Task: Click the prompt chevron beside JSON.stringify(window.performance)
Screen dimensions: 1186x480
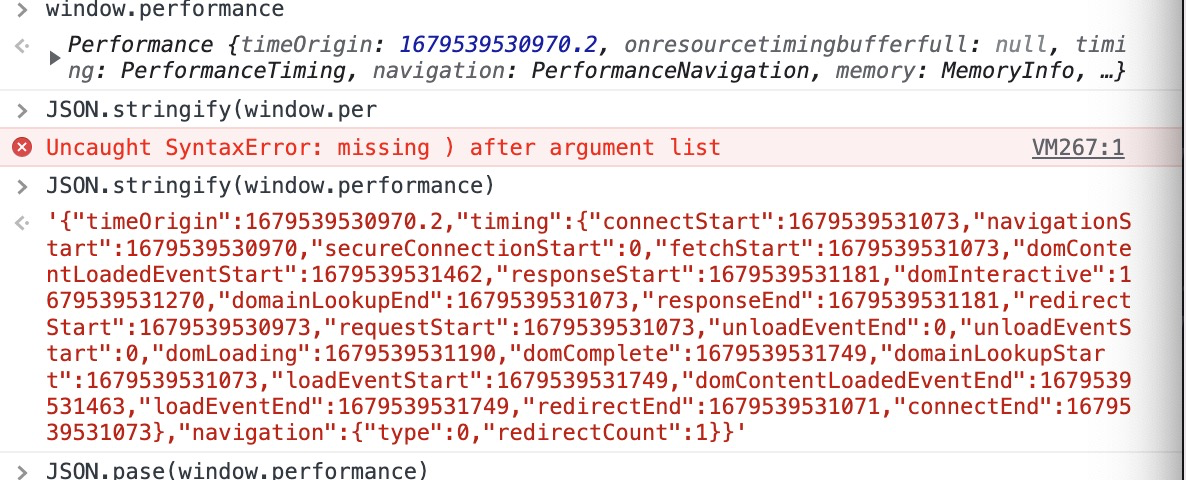Action: click(x=21, y=186)
